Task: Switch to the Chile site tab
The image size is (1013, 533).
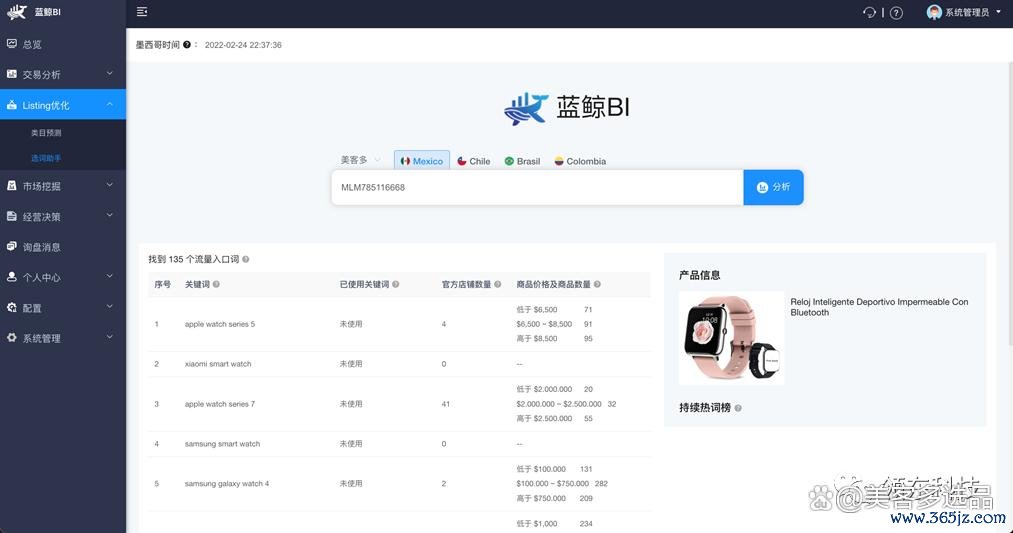Action: tap(474, 161)
